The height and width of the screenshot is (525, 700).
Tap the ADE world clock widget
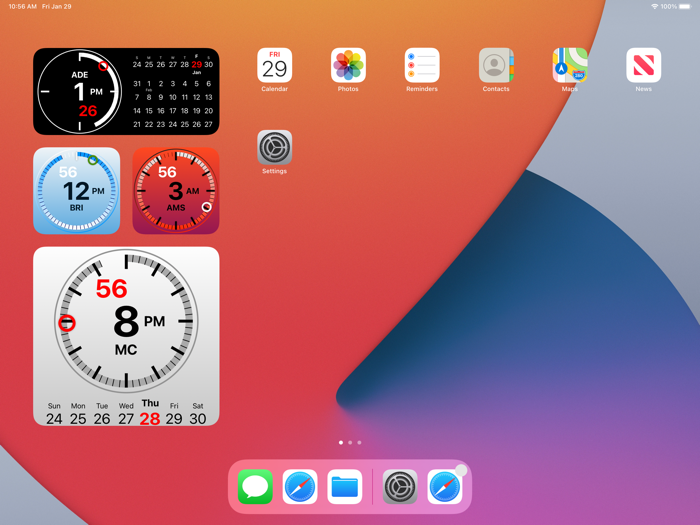pyautogui.click(x=126, y=92)
